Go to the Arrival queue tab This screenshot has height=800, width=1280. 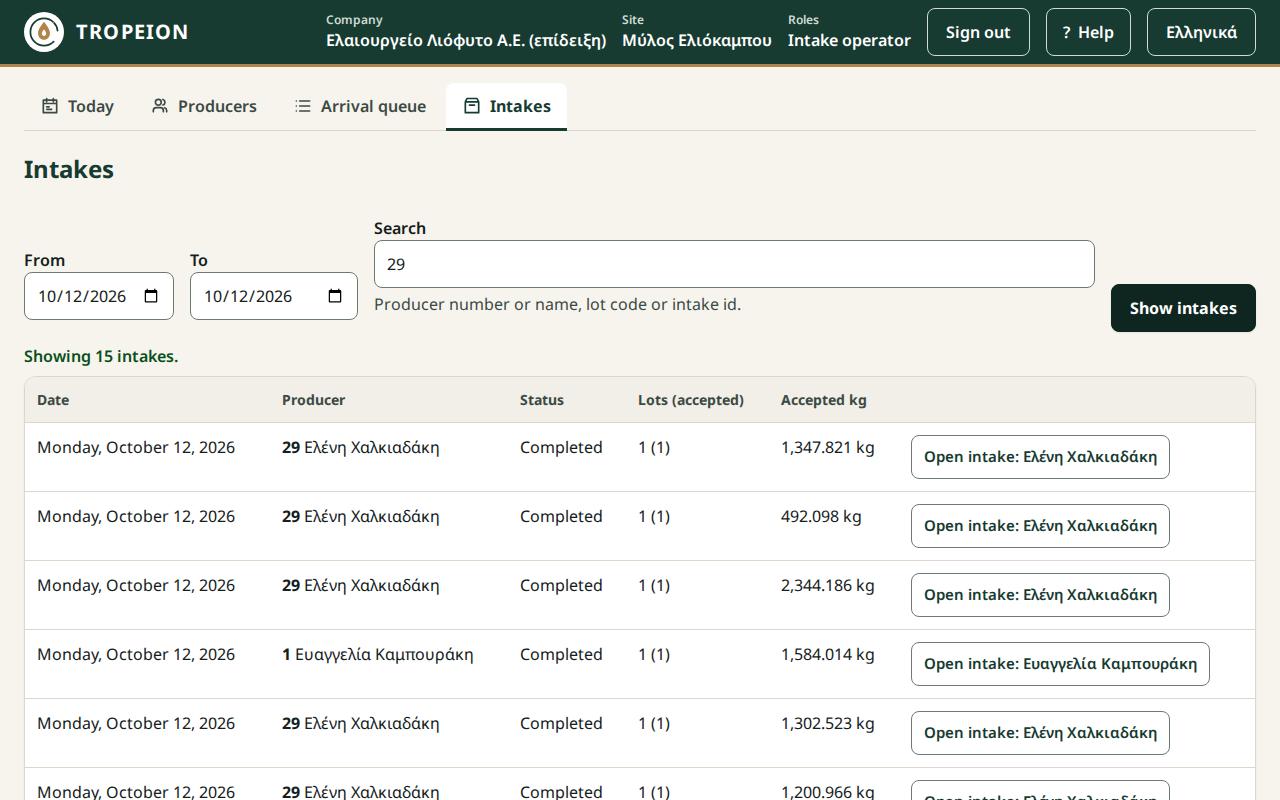pyautogui.click(x=361, y=106)
